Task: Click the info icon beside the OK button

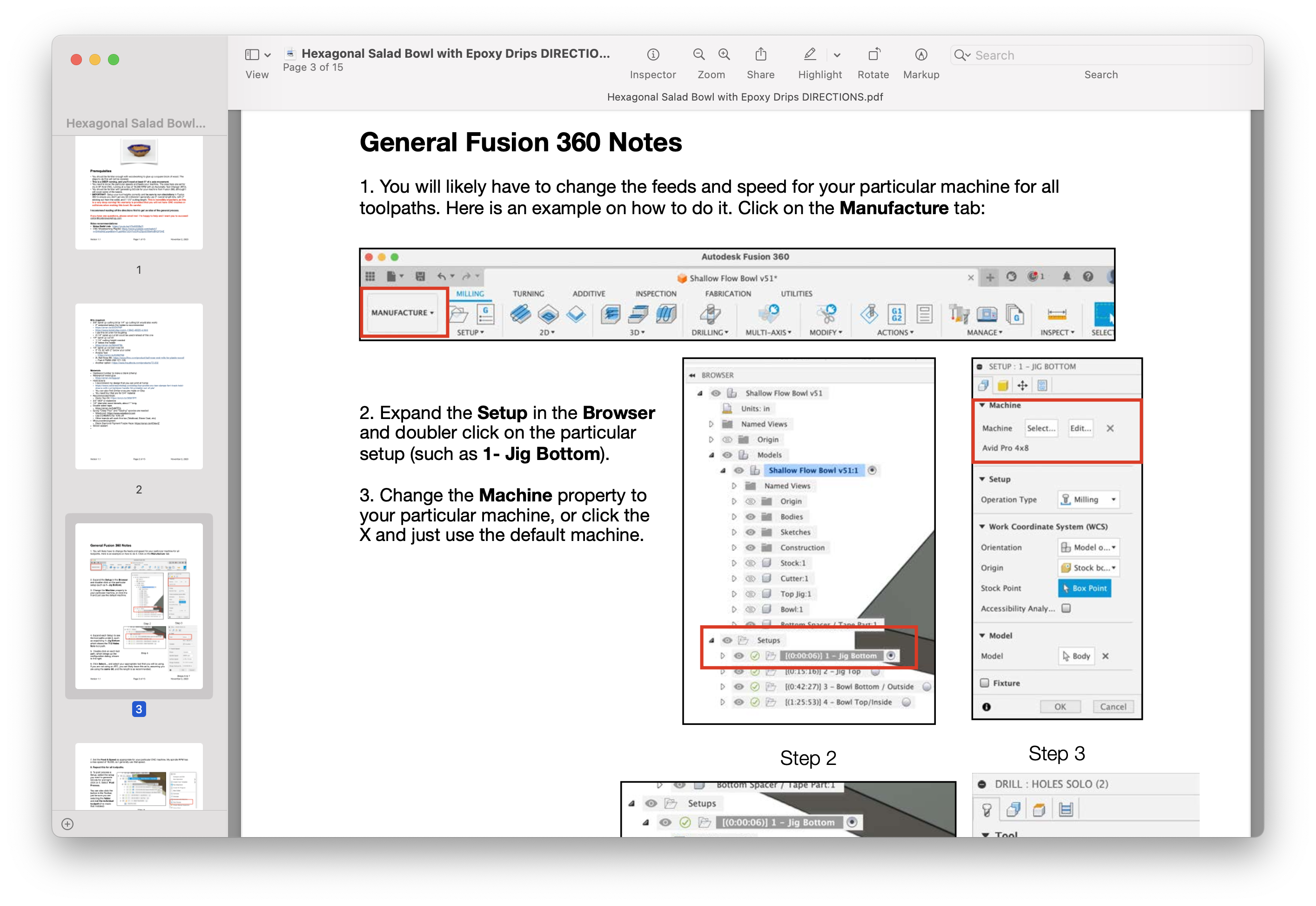Action: [x=987, y=707]
